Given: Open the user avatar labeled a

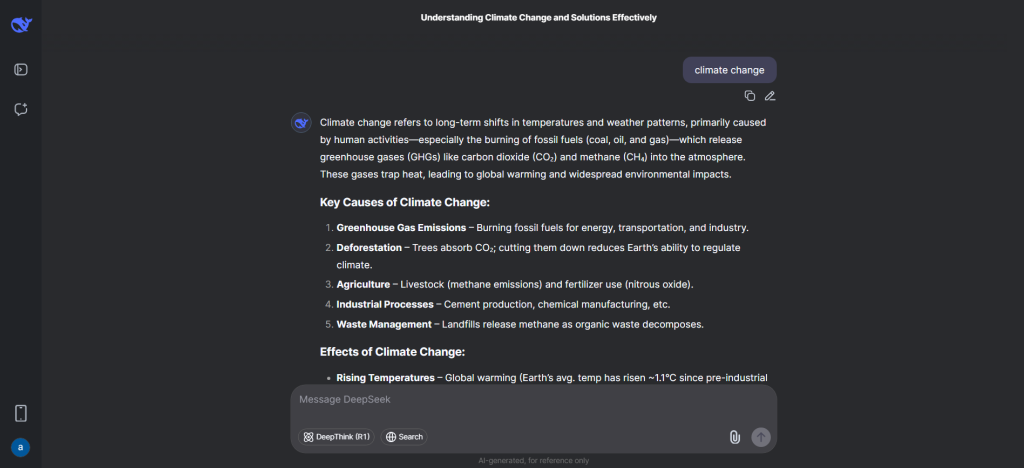Looking at the screenshot, I should (x=20, y=447).
